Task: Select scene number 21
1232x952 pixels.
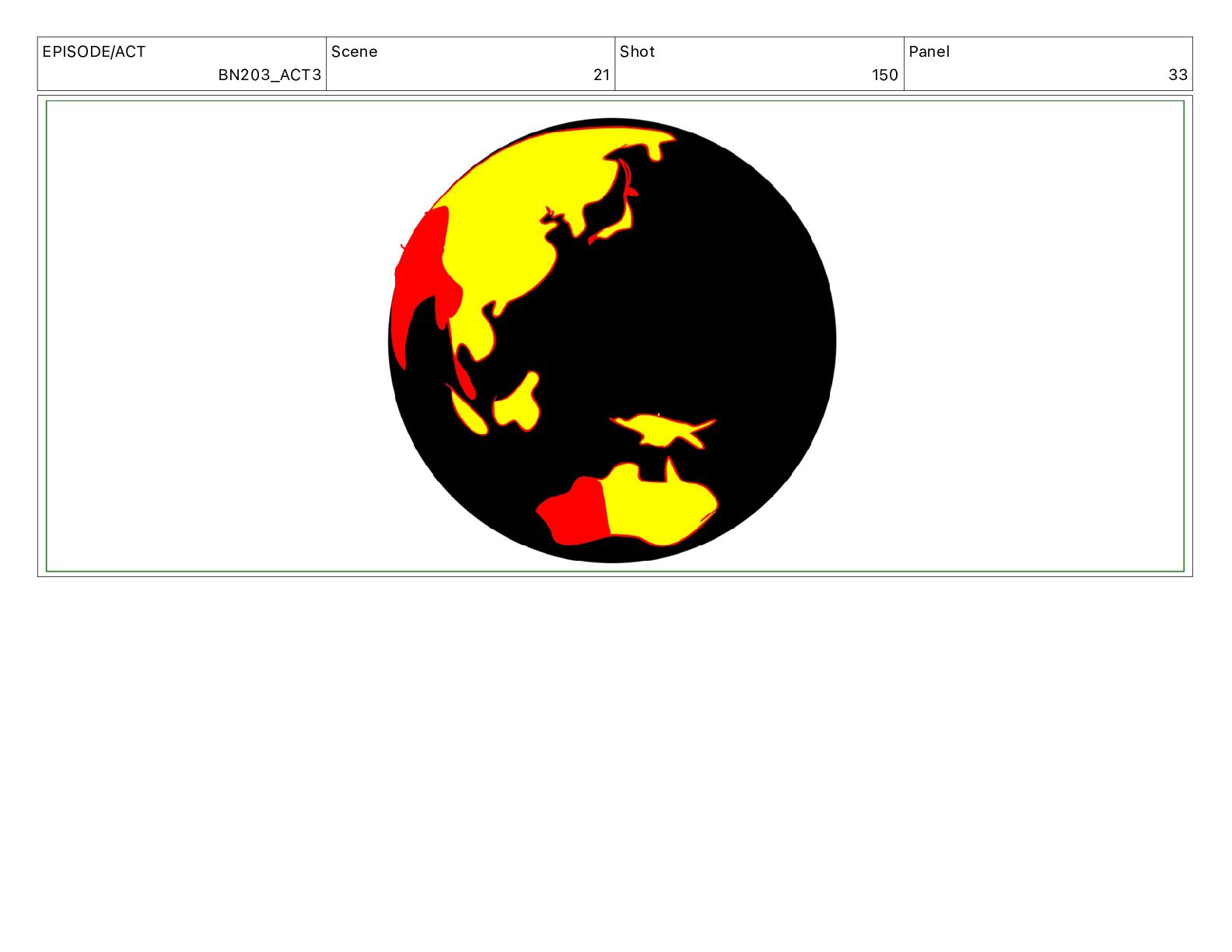Action: pos(601,75)
